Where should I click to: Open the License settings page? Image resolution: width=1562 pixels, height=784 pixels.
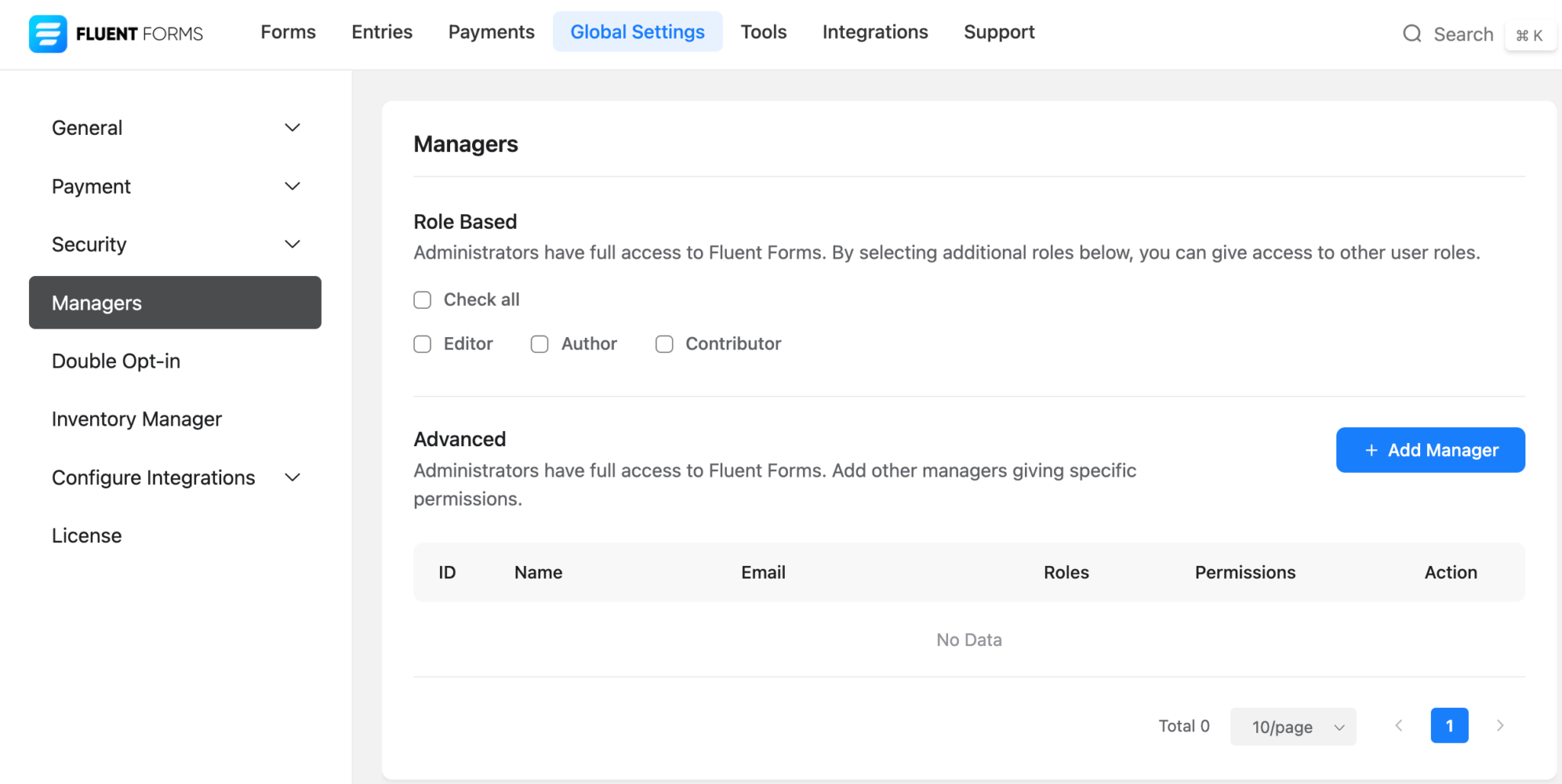point(87,535)
